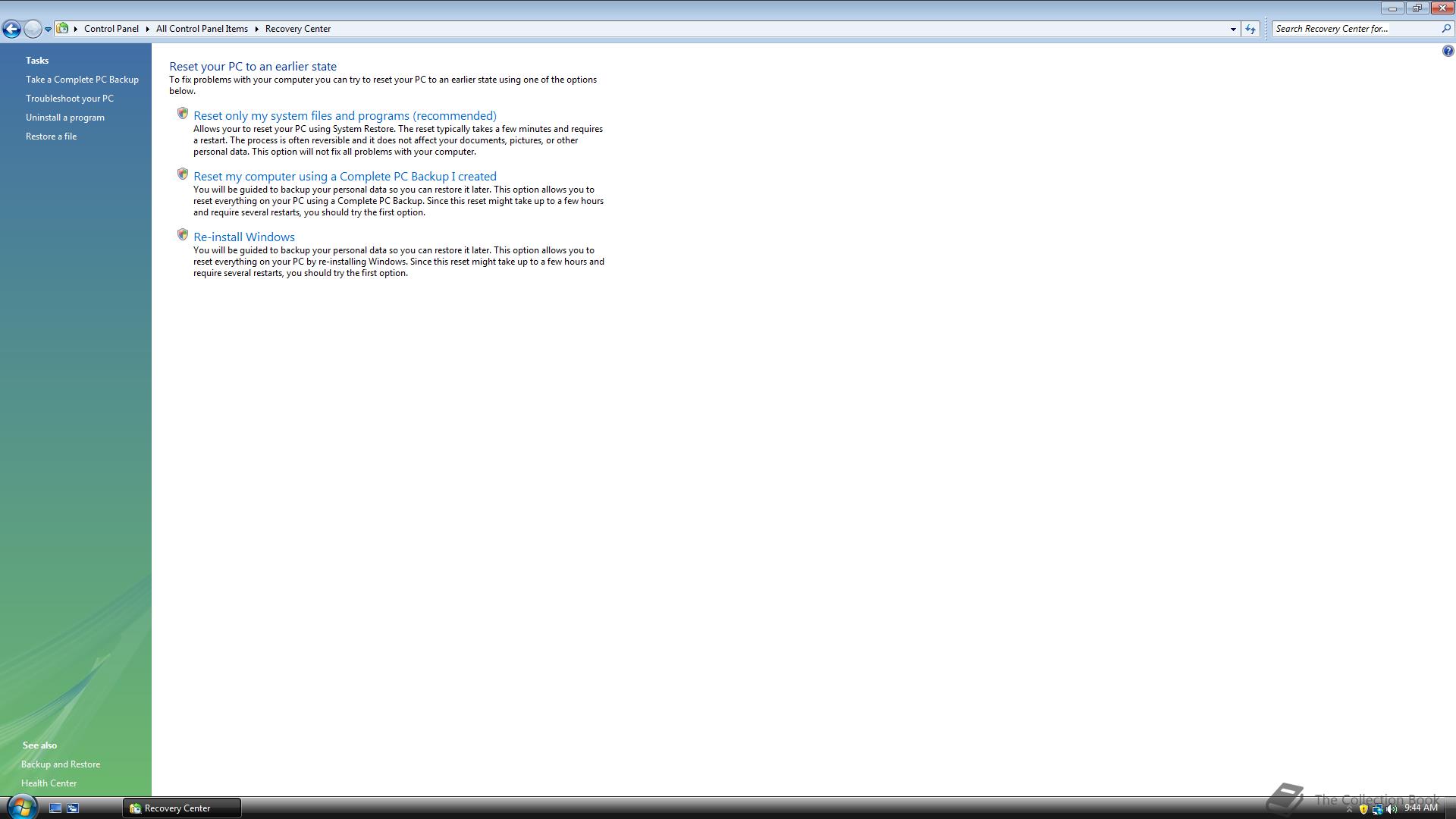Click Reset only my system files and programs

click(345, 116)
